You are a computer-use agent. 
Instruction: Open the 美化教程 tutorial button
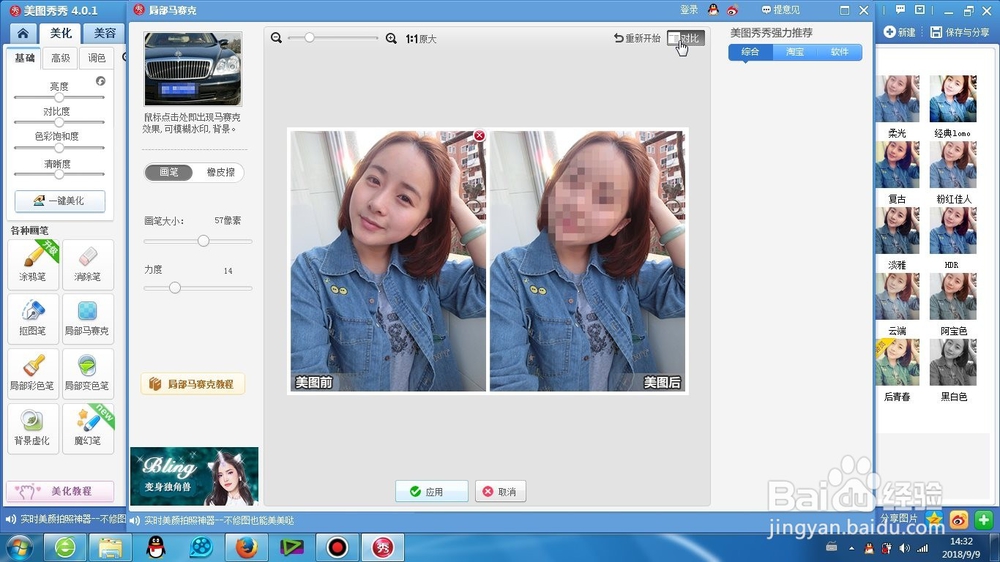[x=60, y=491]
